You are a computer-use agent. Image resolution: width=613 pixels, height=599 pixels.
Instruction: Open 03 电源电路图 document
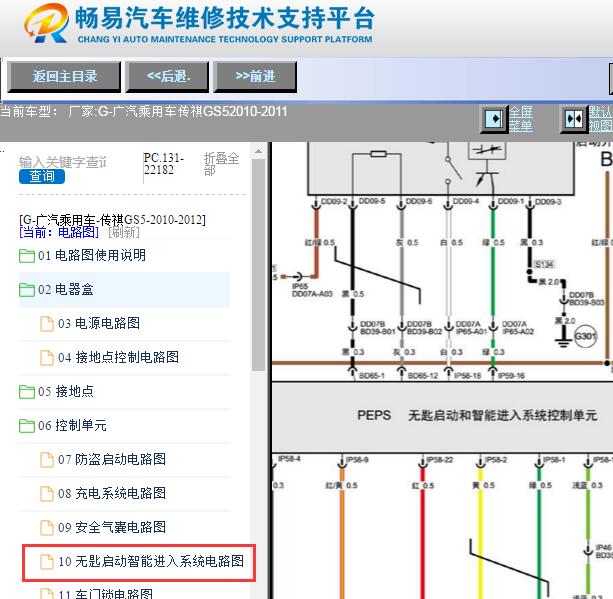click(99, 323)
